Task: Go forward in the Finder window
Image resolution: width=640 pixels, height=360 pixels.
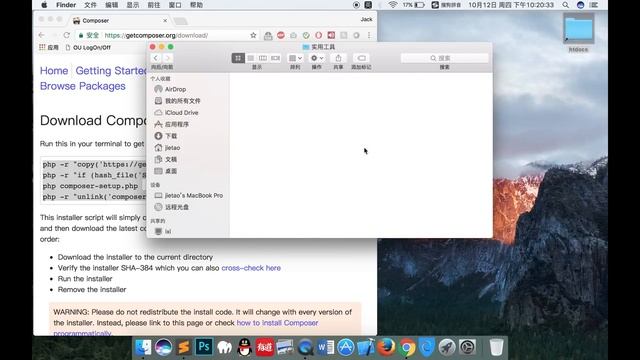Action: click(167, 58)
